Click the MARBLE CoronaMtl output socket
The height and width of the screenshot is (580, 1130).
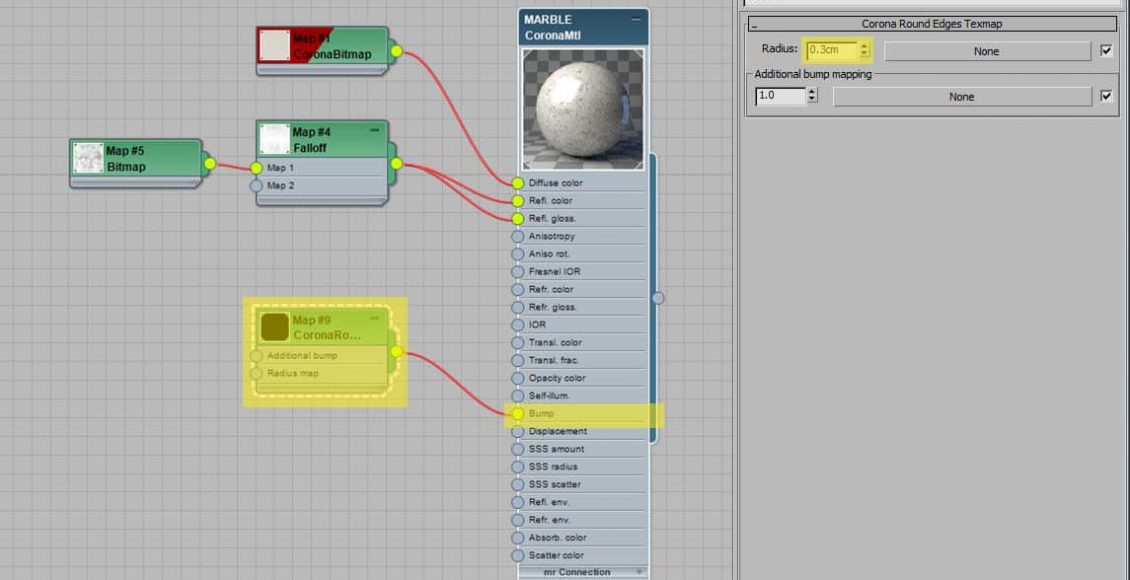coord(658,297)
